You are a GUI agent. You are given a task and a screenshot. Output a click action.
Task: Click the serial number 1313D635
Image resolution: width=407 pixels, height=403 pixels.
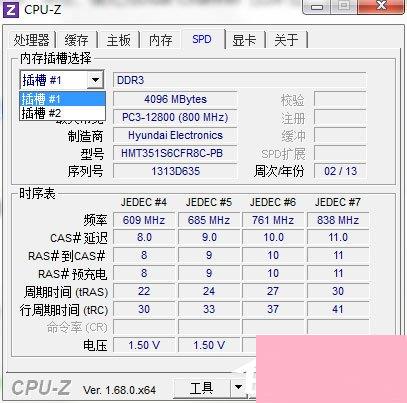[x=175, y=171]
